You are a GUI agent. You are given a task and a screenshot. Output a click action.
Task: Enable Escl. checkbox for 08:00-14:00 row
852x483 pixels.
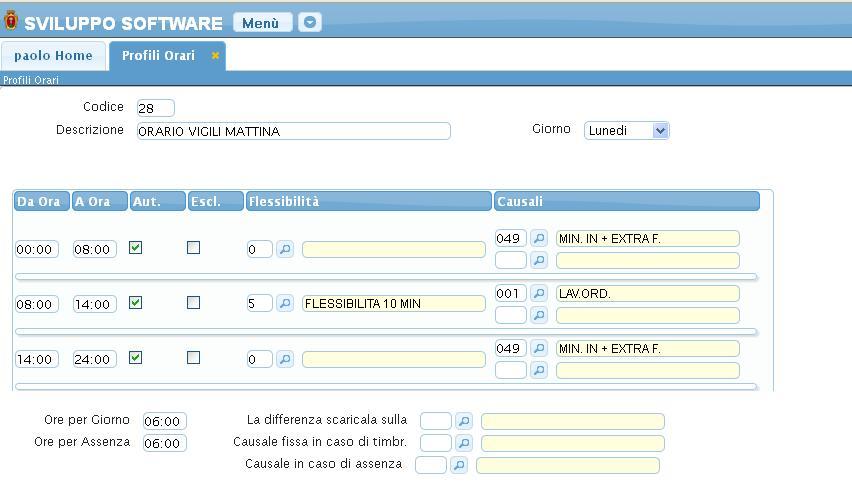click(x=194, y=303)
